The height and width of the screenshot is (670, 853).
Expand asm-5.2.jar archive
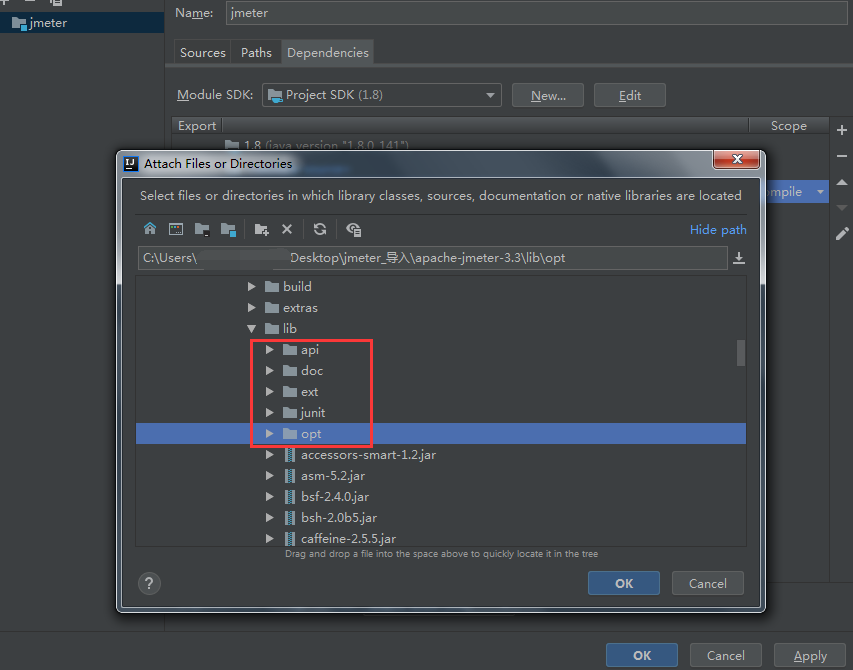point(269,475)
